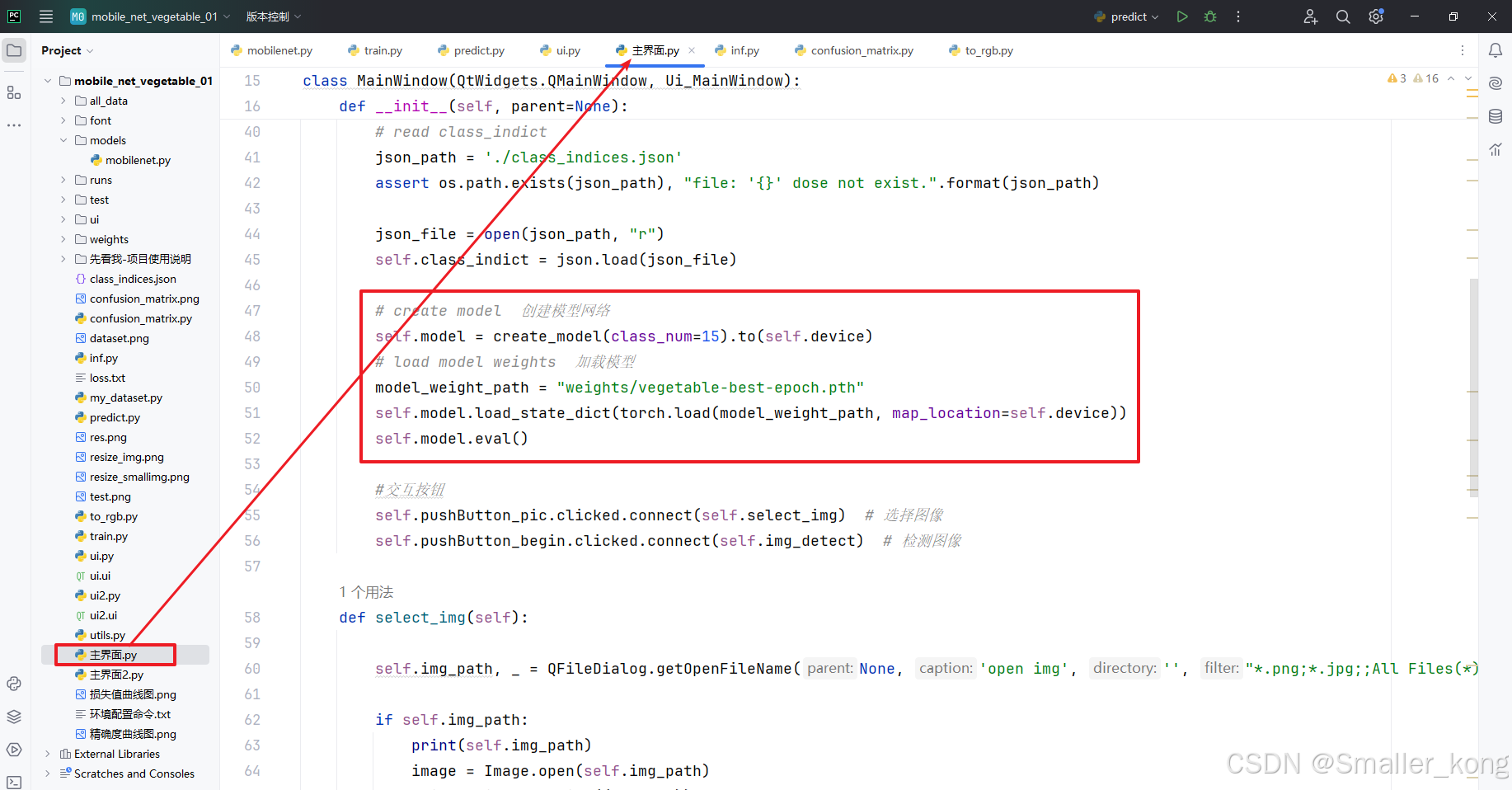Select loss.txt file

click(x=107, y=378)
